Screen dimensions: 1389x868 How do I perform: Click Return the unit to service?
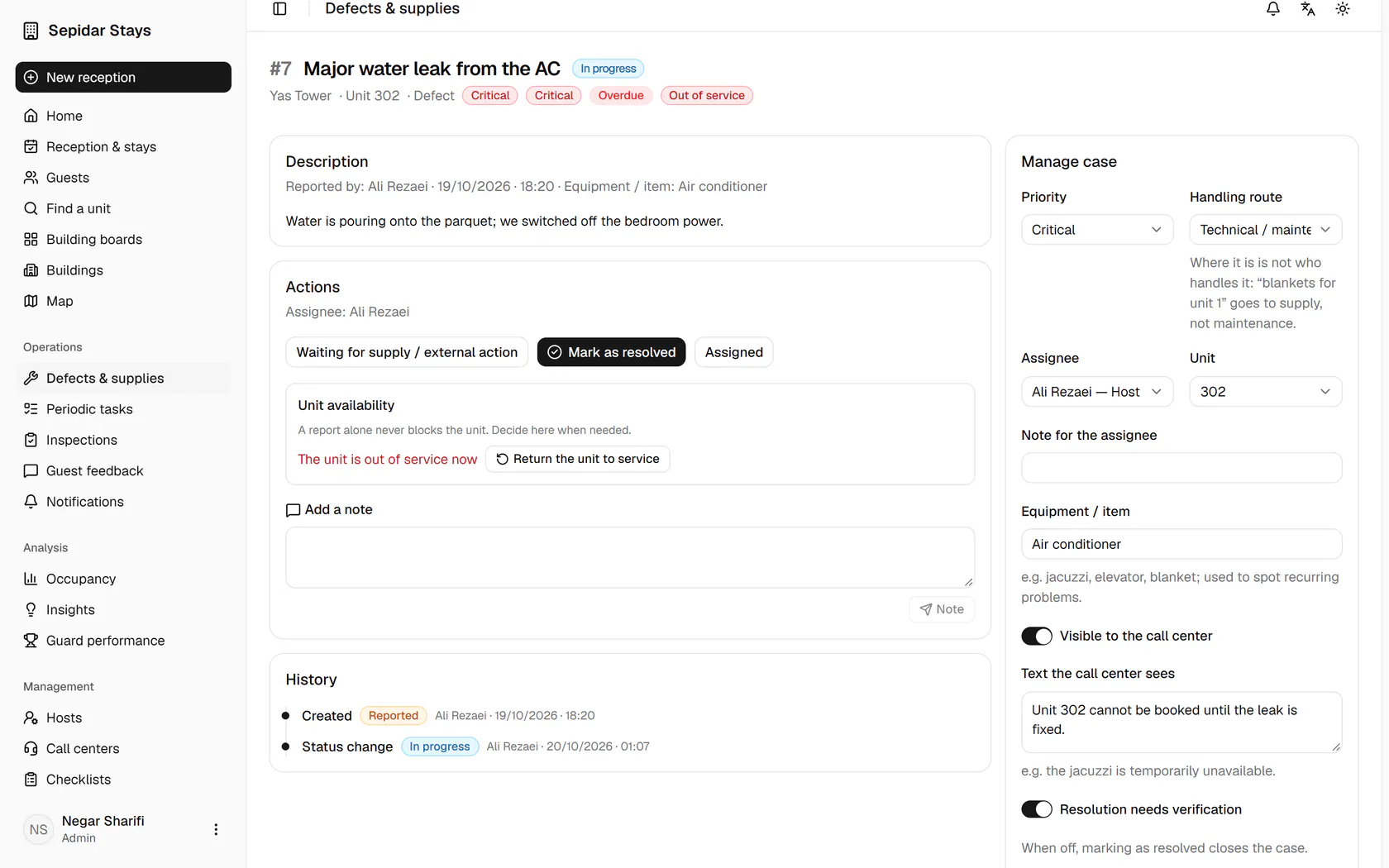click(x=577, y=459)
